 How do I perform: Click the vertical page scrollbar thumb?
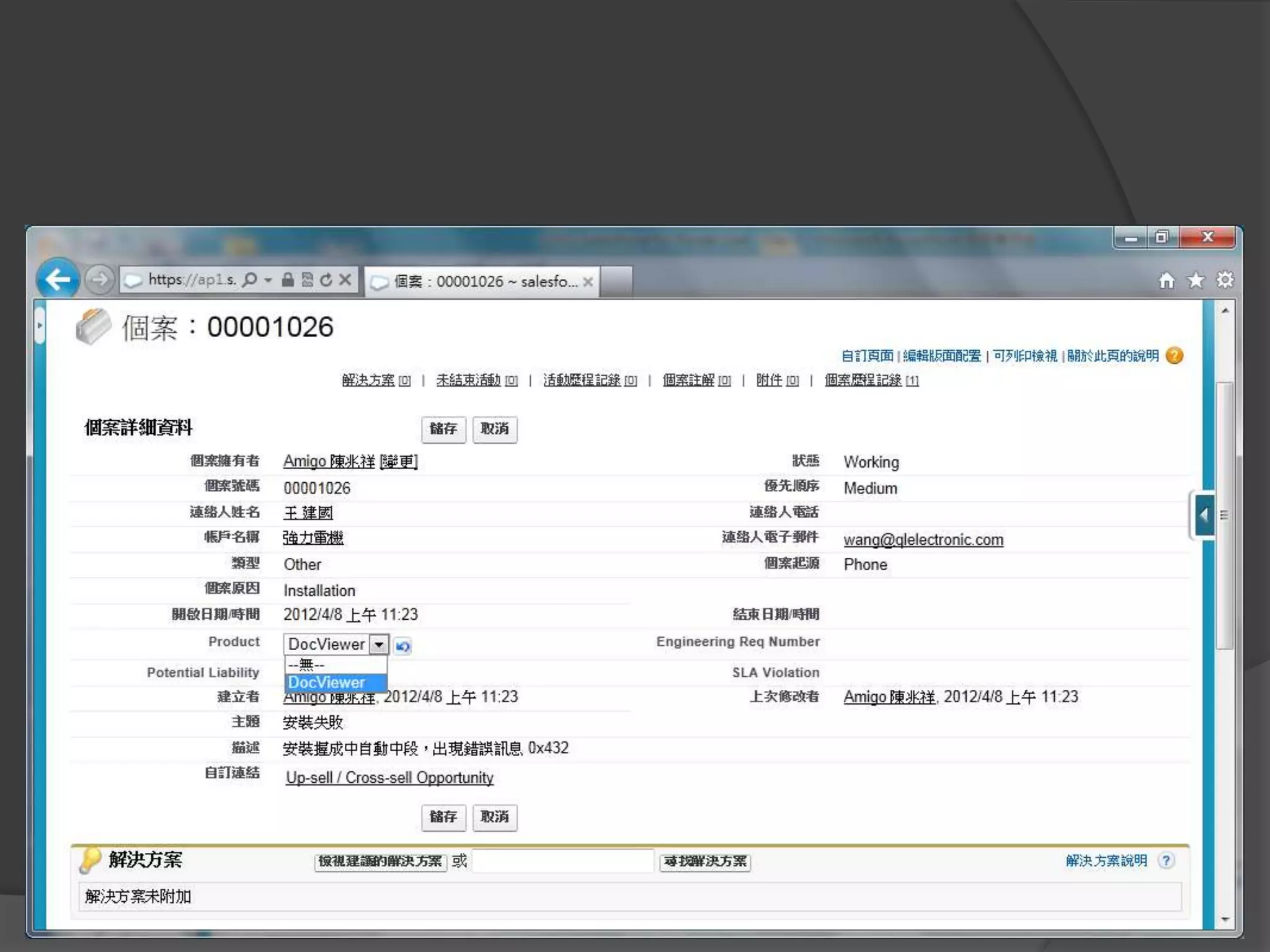1224,514
